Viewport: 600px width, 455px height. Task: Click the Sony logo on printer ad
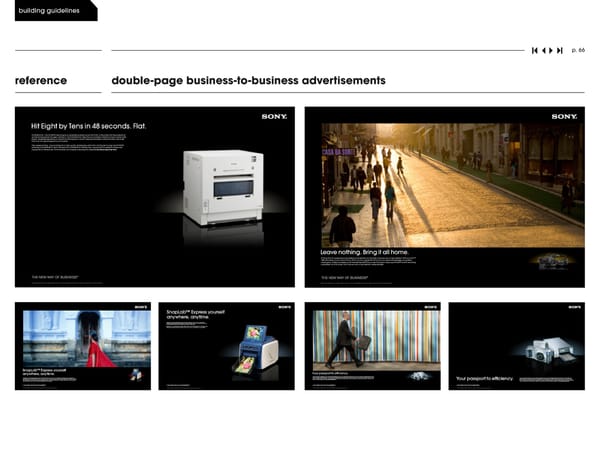point(274,117)
